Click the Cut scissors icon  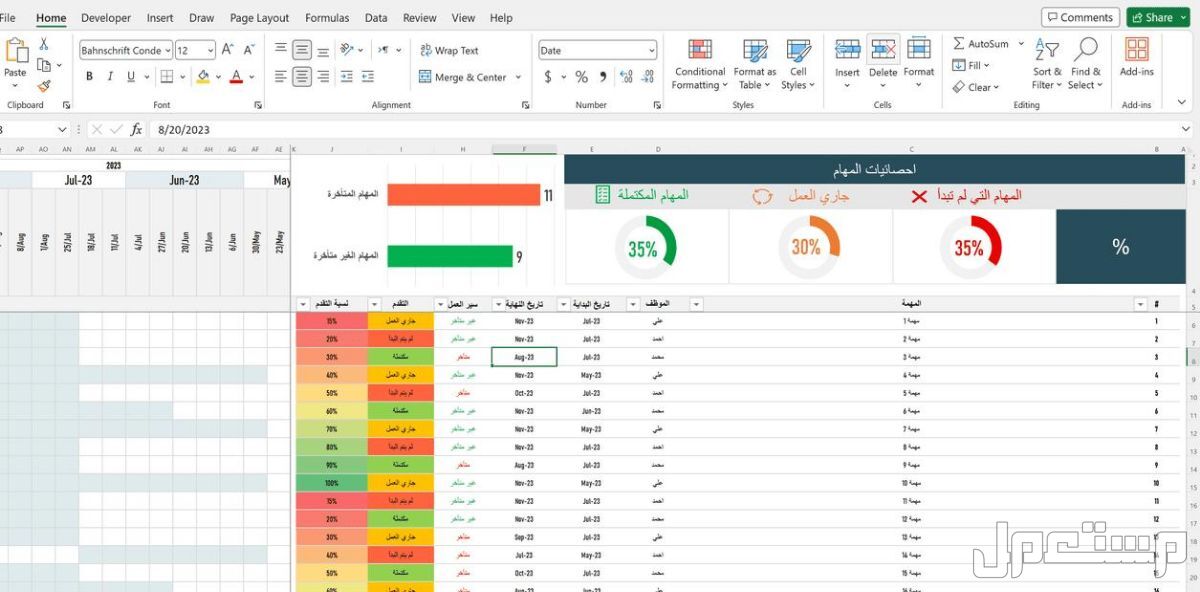click(x=44, y=44)
